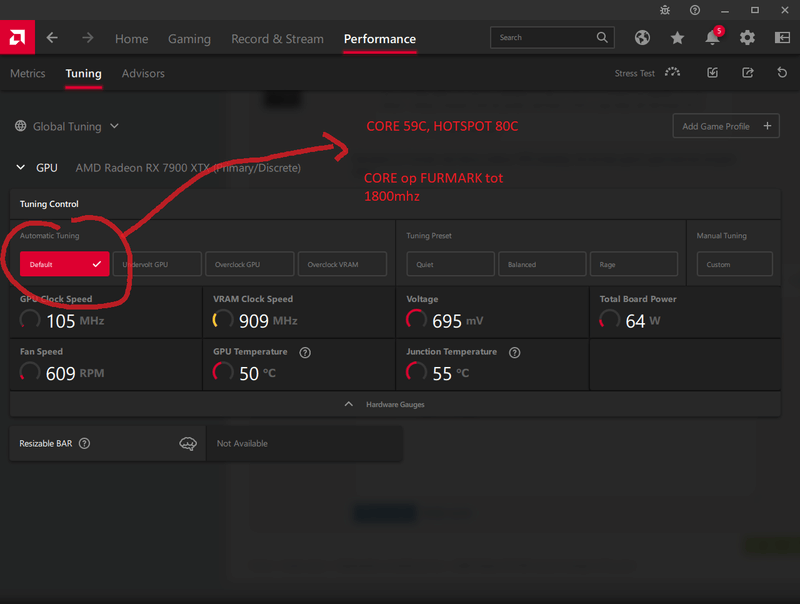
Task: Go back with the left arrow
Action: [x=52, y=38]
